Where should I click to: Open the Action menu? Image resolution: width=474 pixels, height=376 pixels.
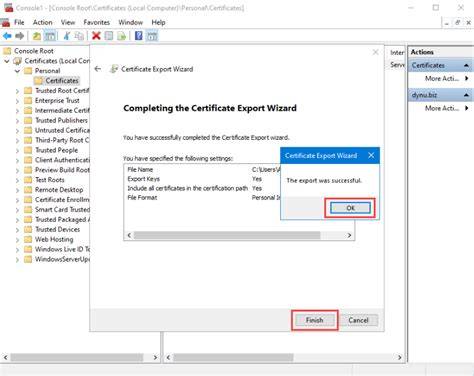pos(42,22)
